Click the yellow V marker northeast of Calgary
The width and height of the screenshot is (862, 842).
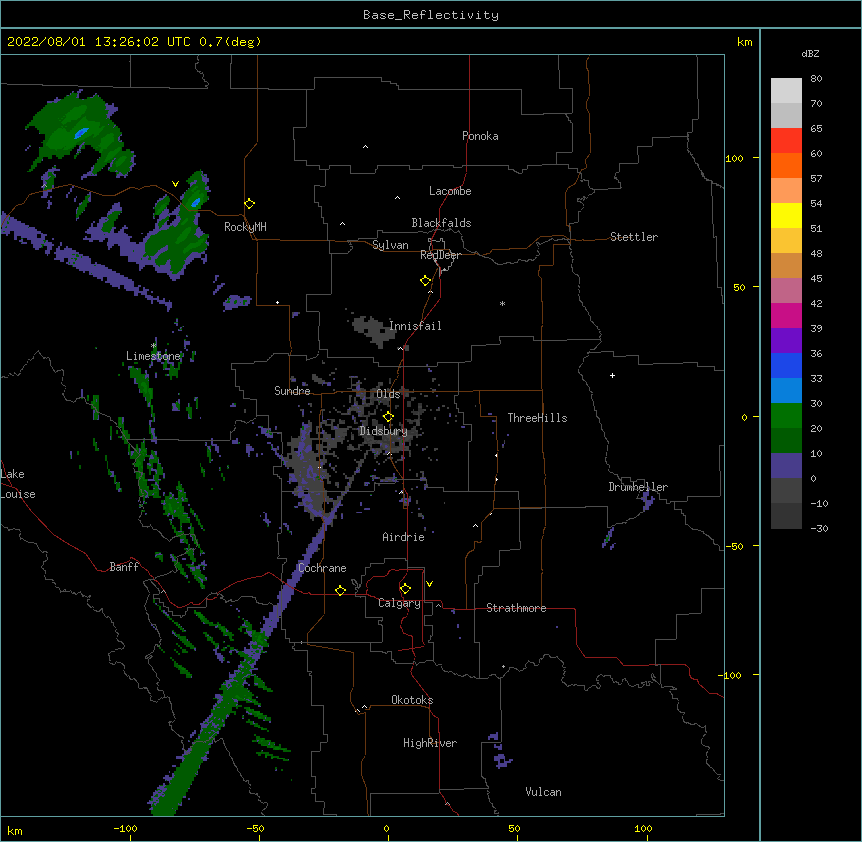pyautogui.click(x=429, y=584)
